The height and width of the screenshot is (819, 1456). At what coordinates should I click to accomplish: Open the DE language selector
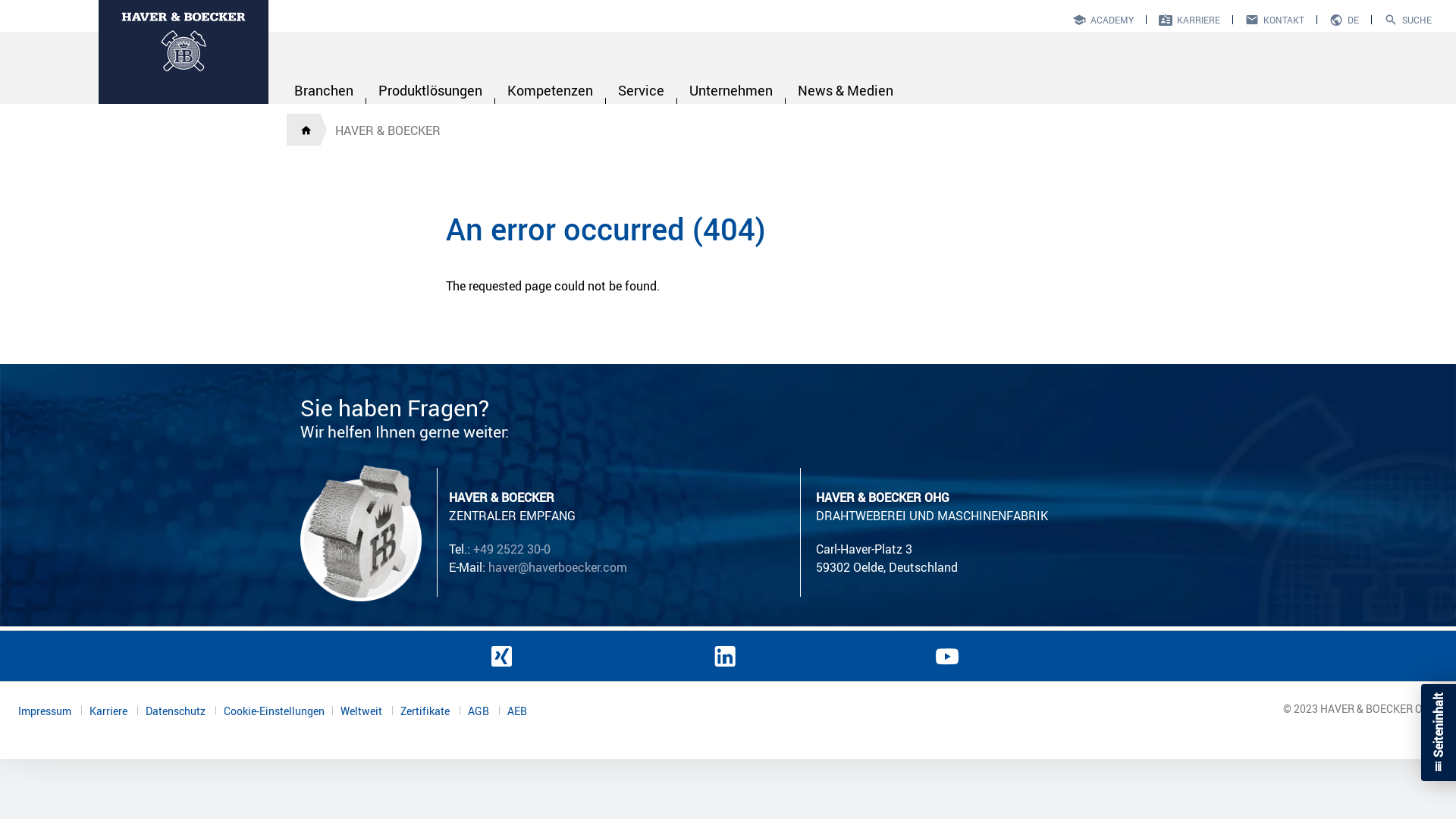coord(1345,20)
